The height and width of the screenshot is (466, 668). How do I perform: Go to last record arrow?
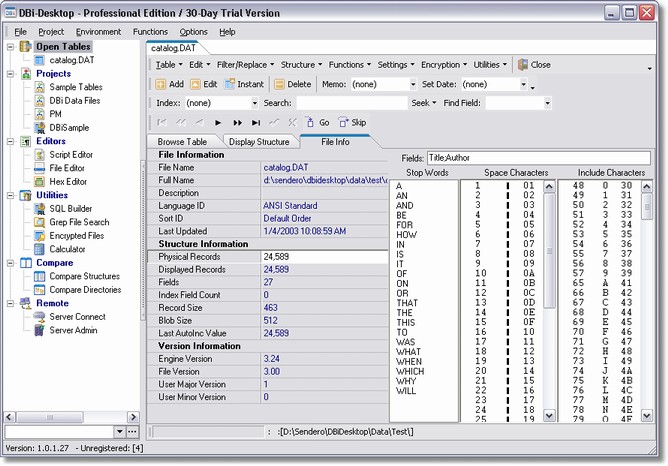point(256,123)
